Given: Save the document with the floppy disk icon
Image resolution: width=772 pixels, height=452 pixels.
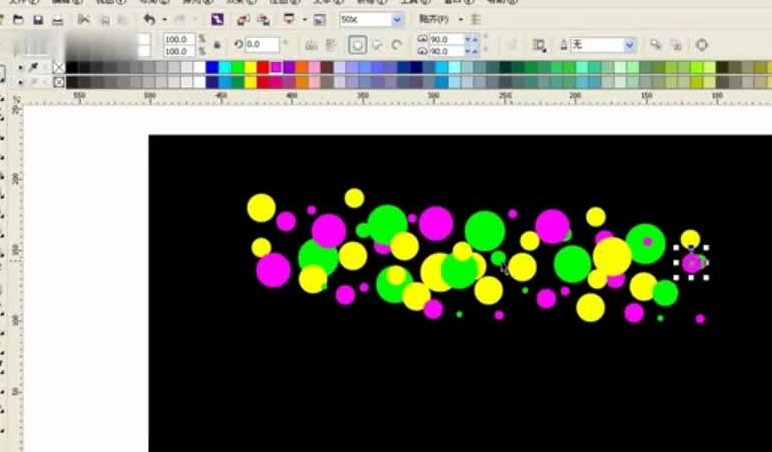Looking at the screenshot, I should pyautogui.click(x=38, y=20).
